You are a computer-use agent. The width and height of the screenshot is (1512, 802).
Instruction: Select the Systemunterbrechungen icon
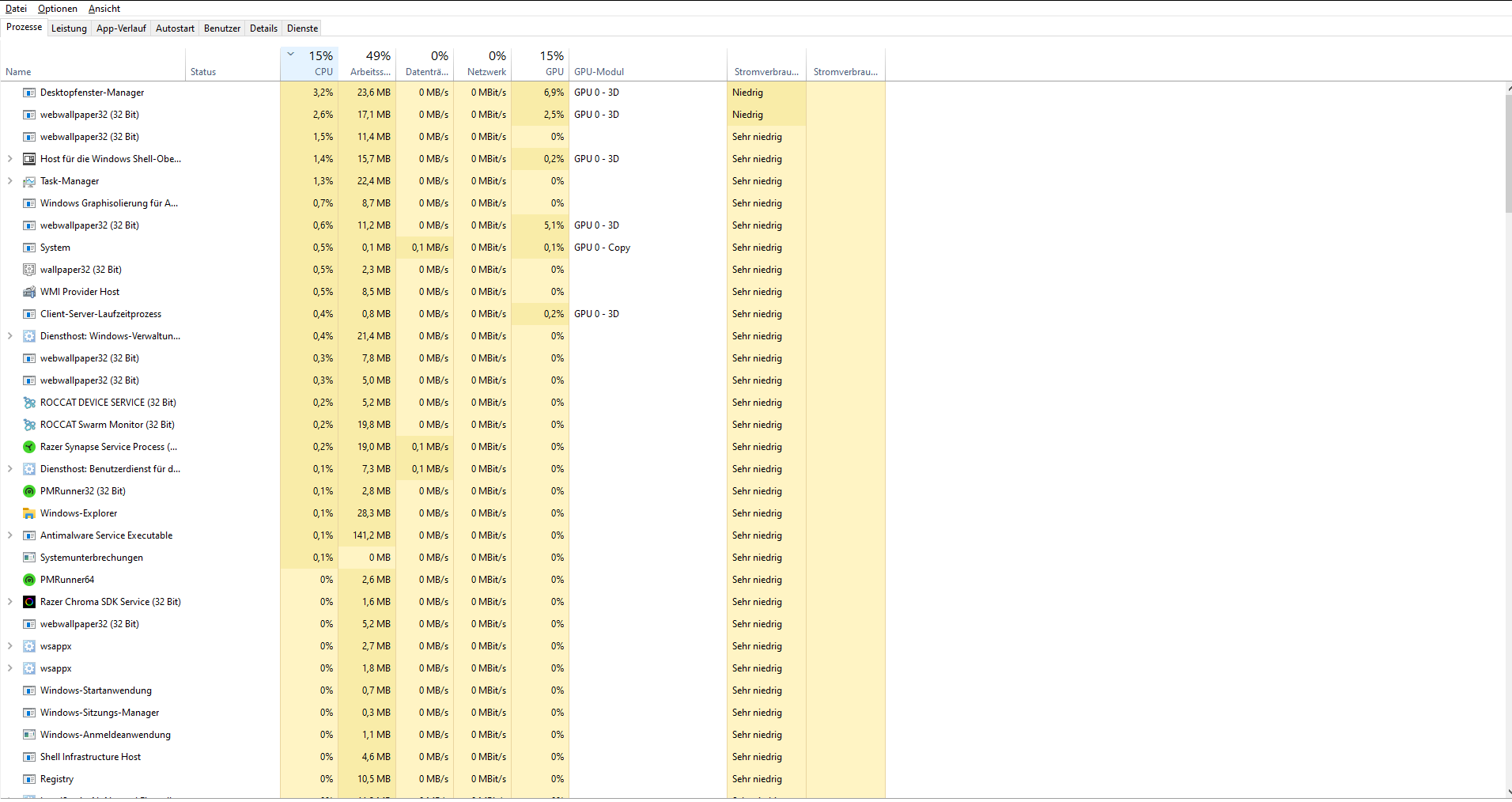point(29,558)
